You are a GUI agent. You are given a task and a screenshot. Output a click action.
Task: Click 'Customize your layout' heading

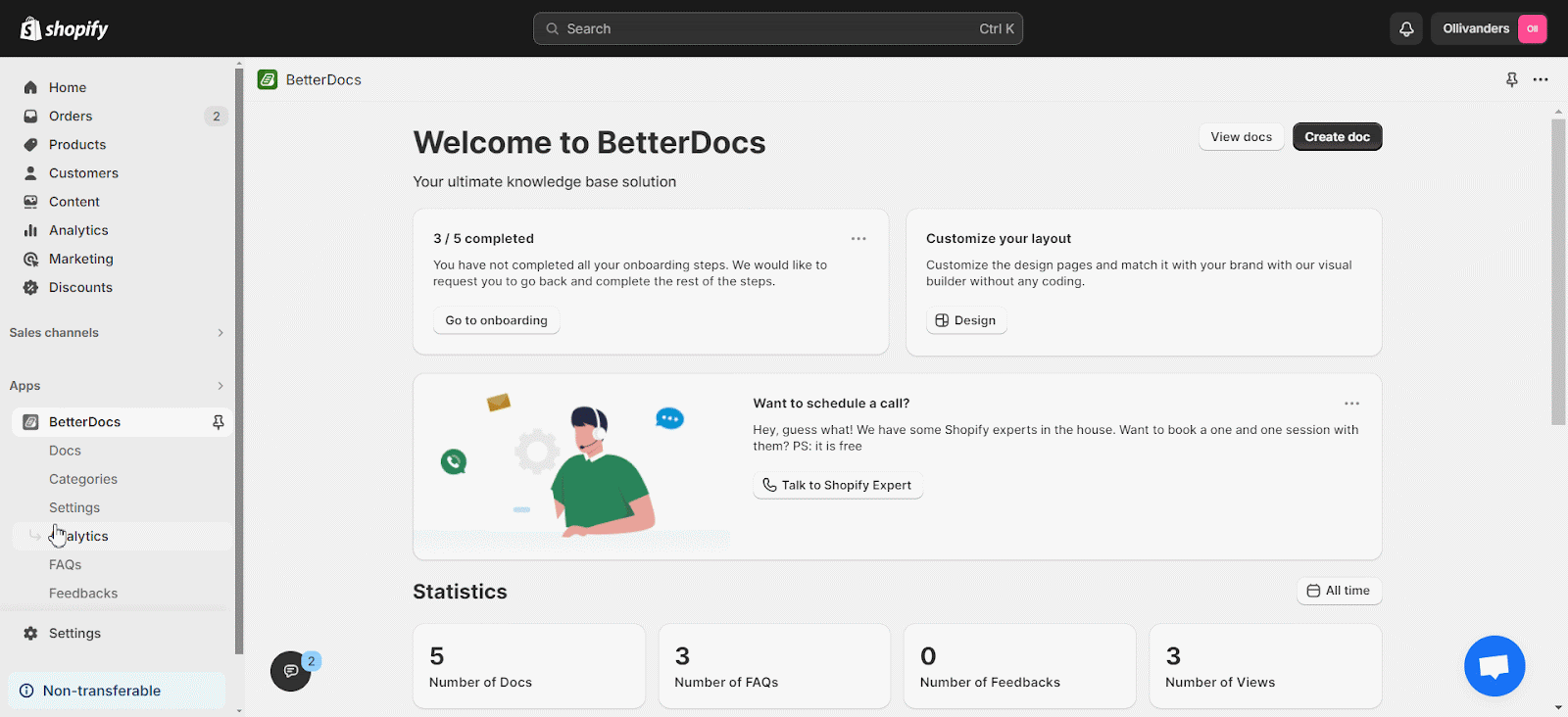click(x=998, y=239)
